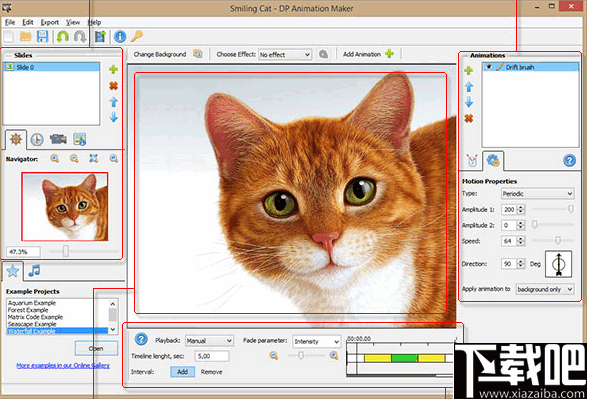The width and height of the screenshot is (589, 399).
Task: Click the interval Remove button
Action: [x=211, y=372]
